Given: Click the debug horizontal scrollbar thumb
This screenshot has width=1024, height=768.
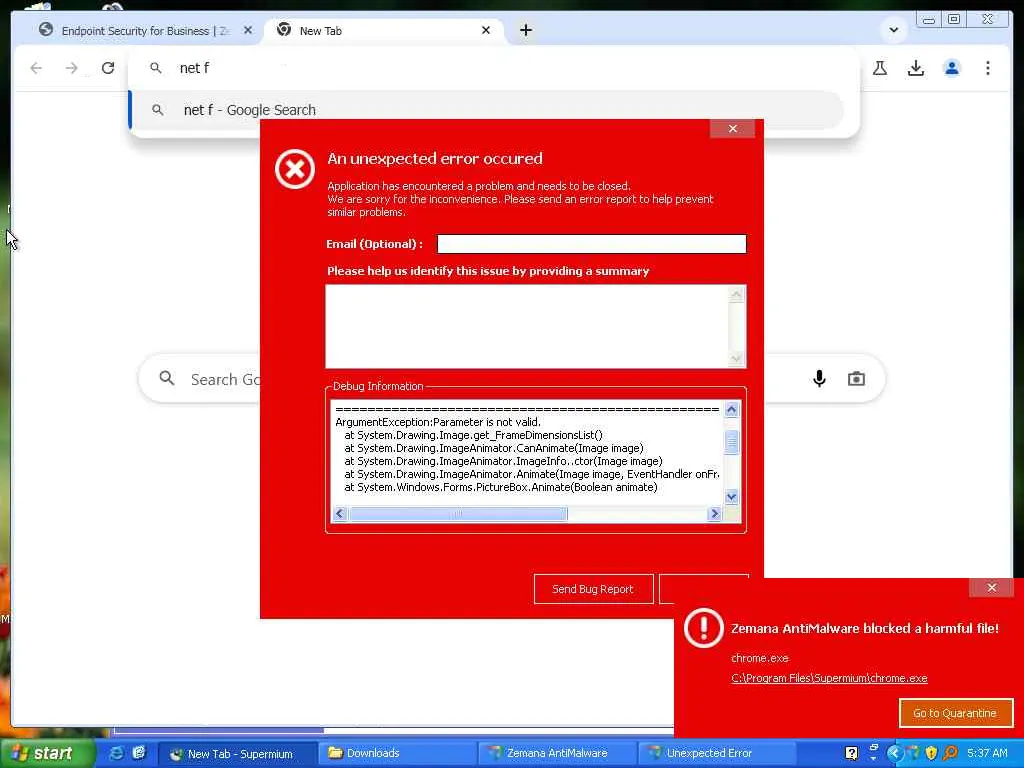Looking at the screenshot, I should tap(457, 514).
